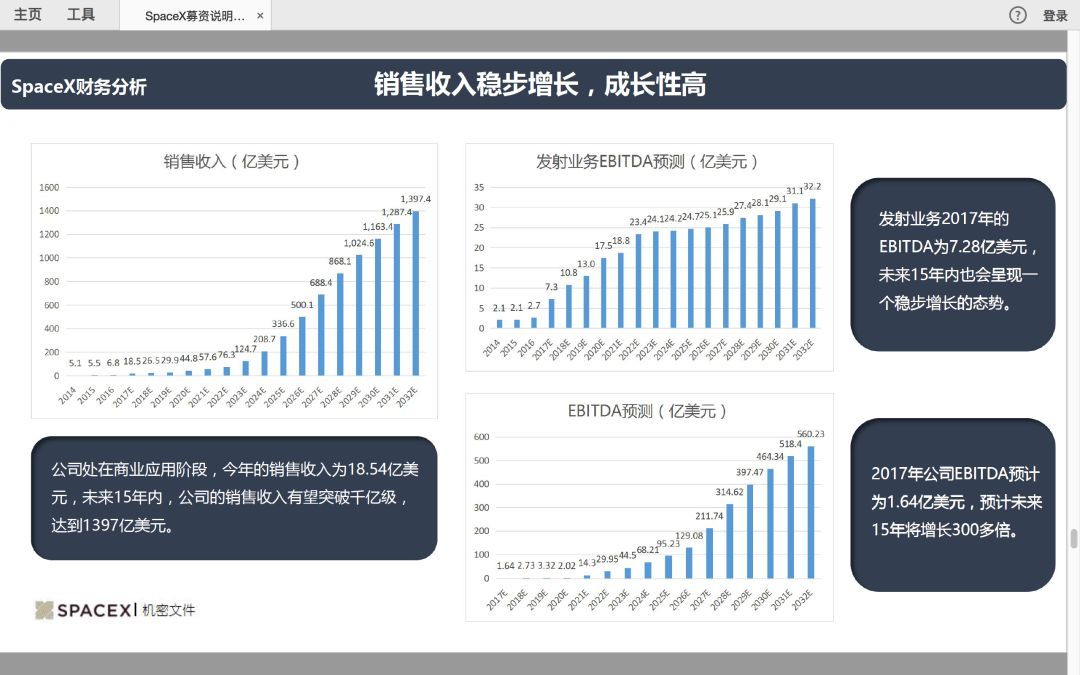Click the 17.5 data label
Image resolution: width=1080 pixels, height=675 pixels.
tap(603, 245)
